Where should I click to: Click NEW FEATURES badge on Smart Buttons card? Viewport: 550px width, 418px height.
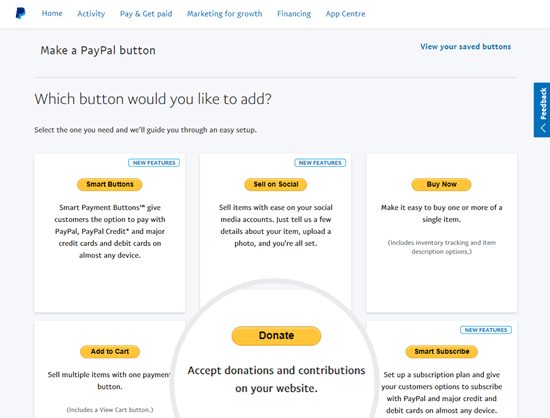pyautogui.click(x=154, y=163)
